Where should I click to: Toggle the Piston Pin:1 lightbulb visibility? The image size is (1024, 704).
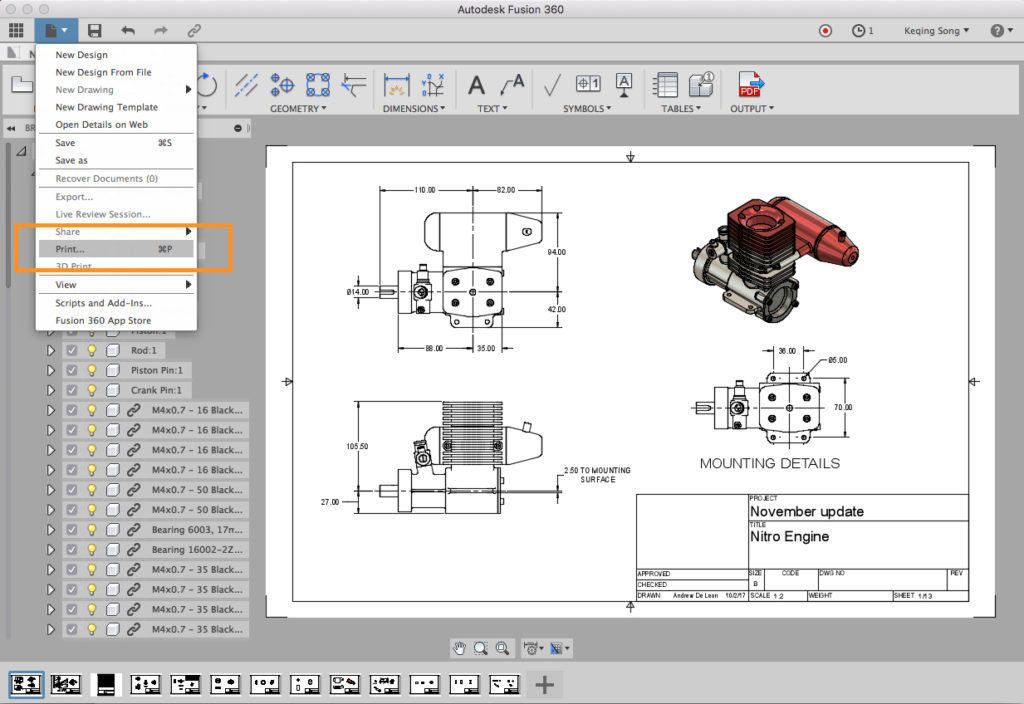tap(92, 370)
